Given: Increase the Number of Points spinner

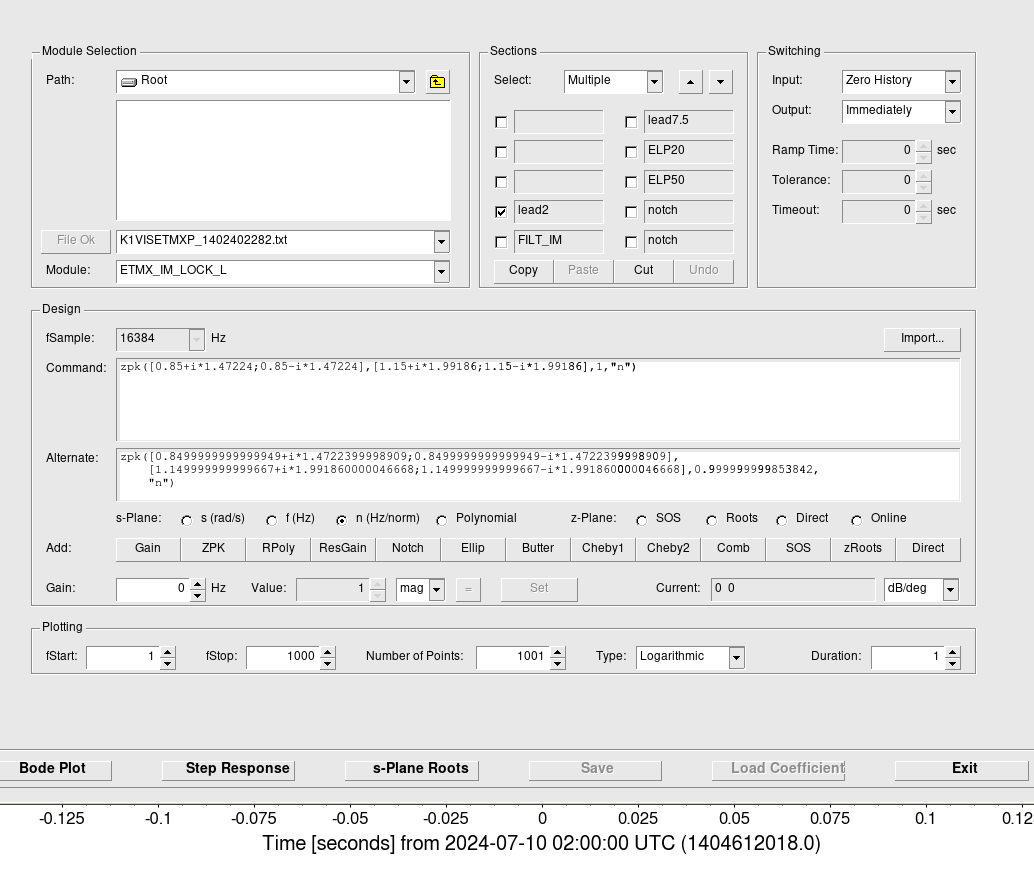Looking at the screenshot, I should tap(558, 652).
